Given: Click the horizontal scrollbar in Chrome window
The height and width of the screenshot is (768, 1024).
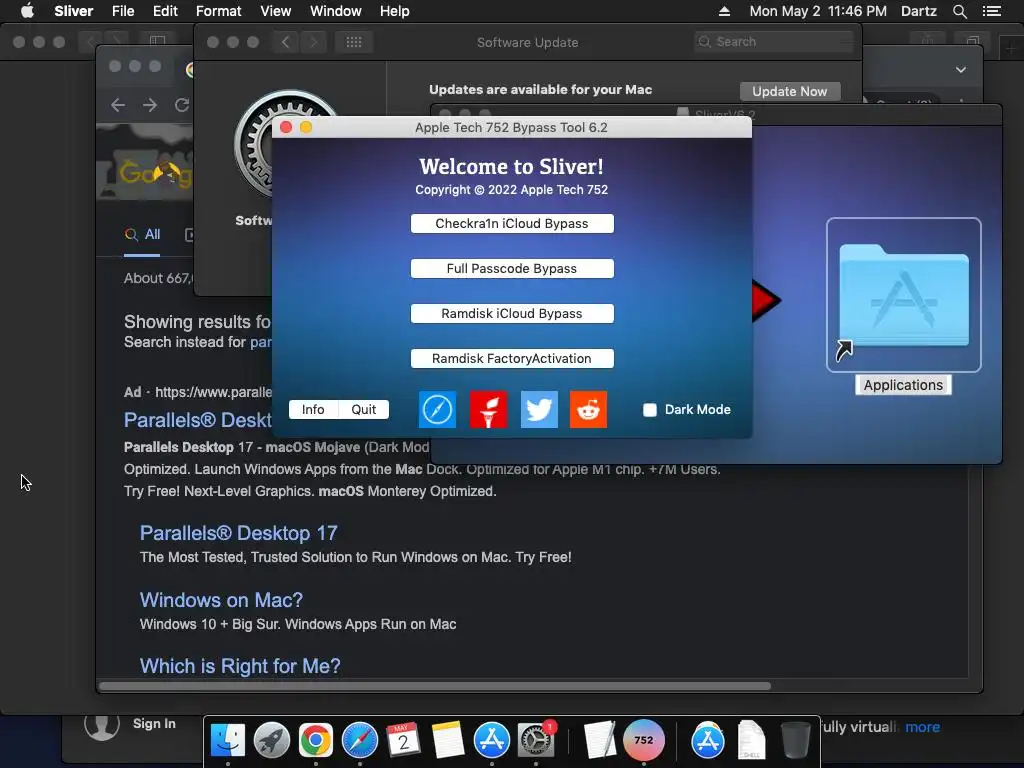Looking at the screenshot, I should (x=435, y=686).
